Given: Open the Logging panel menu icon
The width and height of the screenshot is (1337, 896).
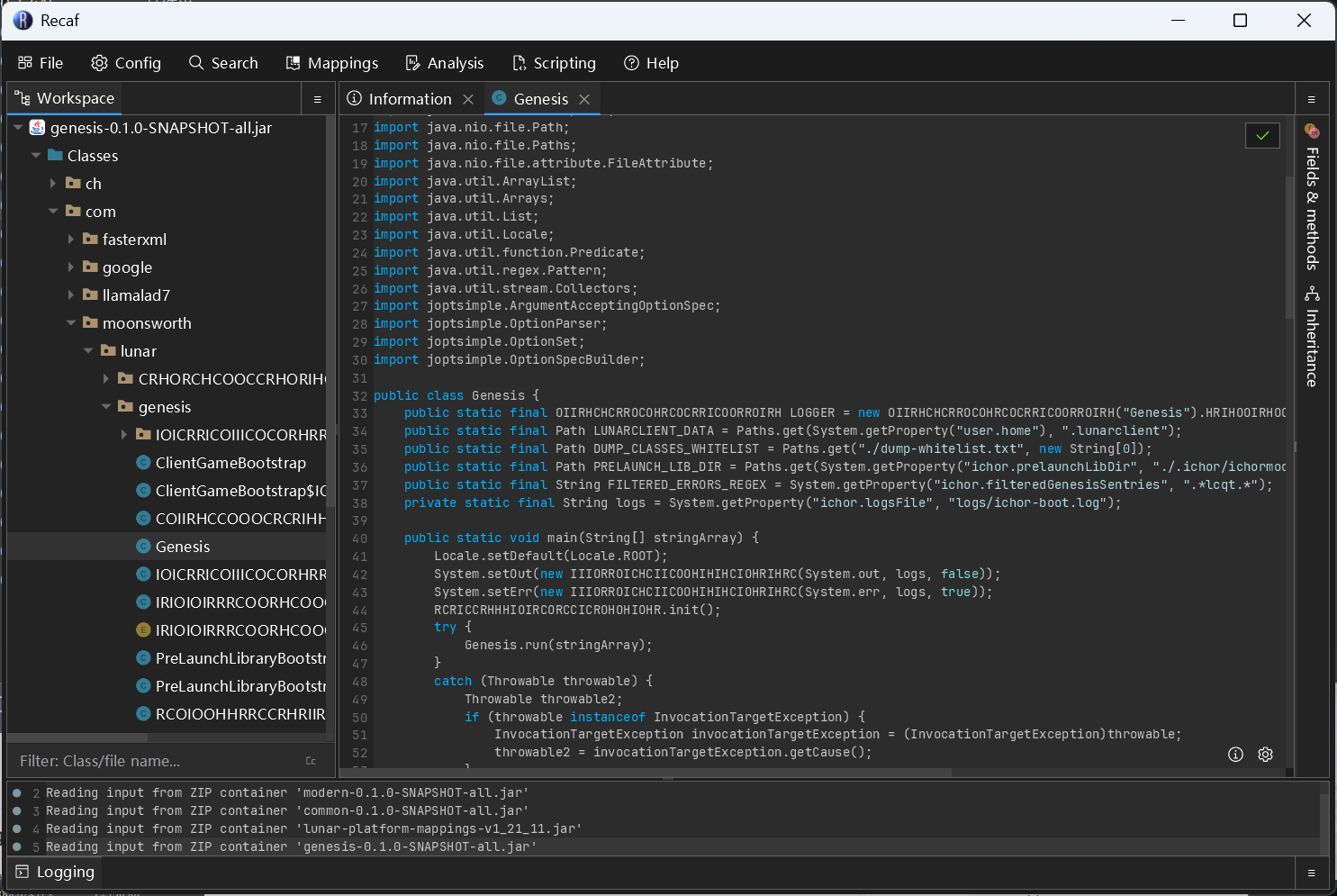Looking at the screenshot, I should coord(1311,873).
